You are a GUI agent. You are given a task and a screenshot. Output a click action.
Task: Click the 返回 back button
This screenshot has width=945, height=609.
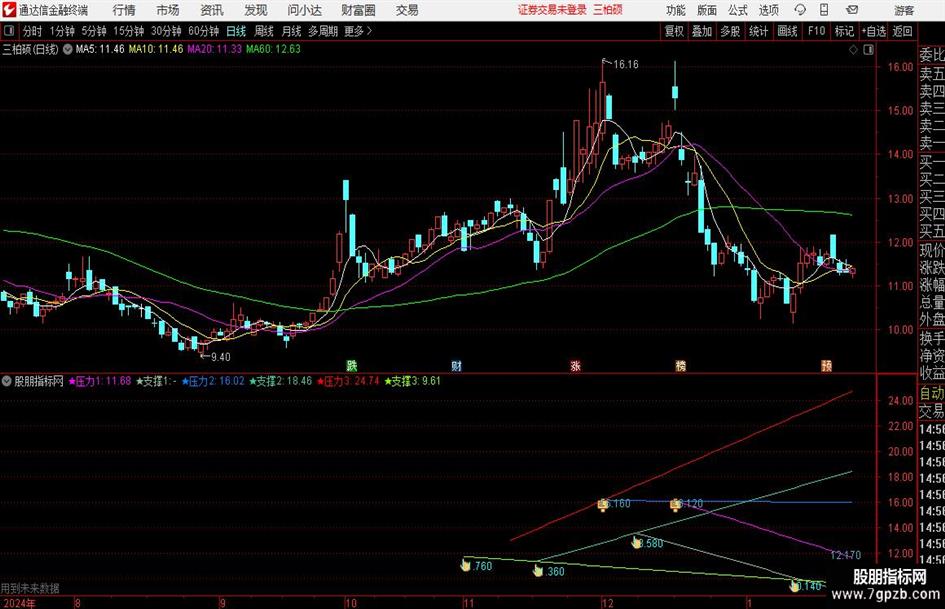click(x=902, y=31)
